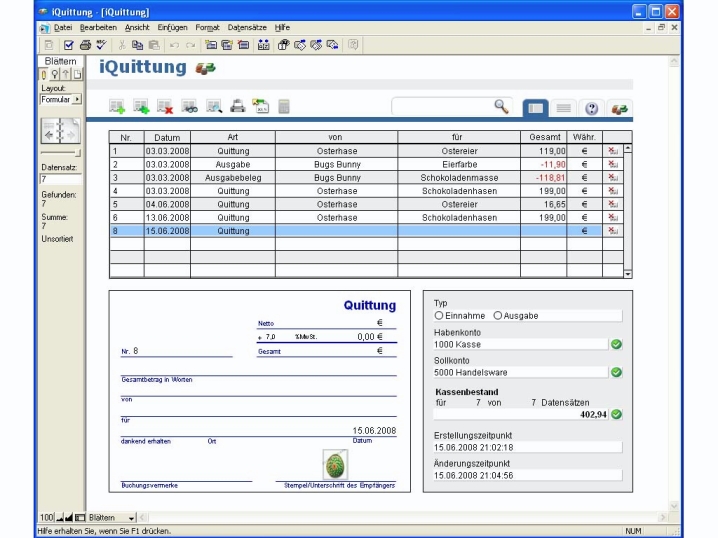718x538 pixels.
Task: Open the calculator icon in iQuittung toolbar
Action: 284,106
